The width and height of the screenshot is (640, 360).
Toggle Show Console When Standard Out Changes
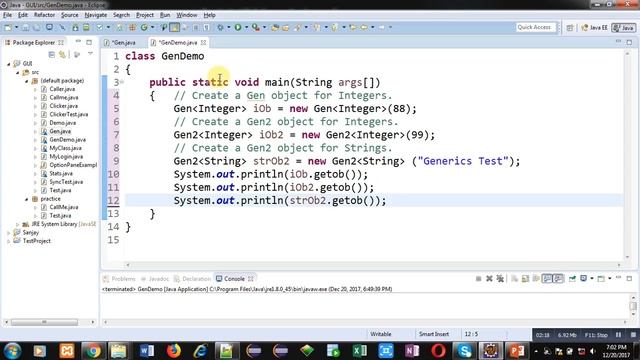(547, 279)
